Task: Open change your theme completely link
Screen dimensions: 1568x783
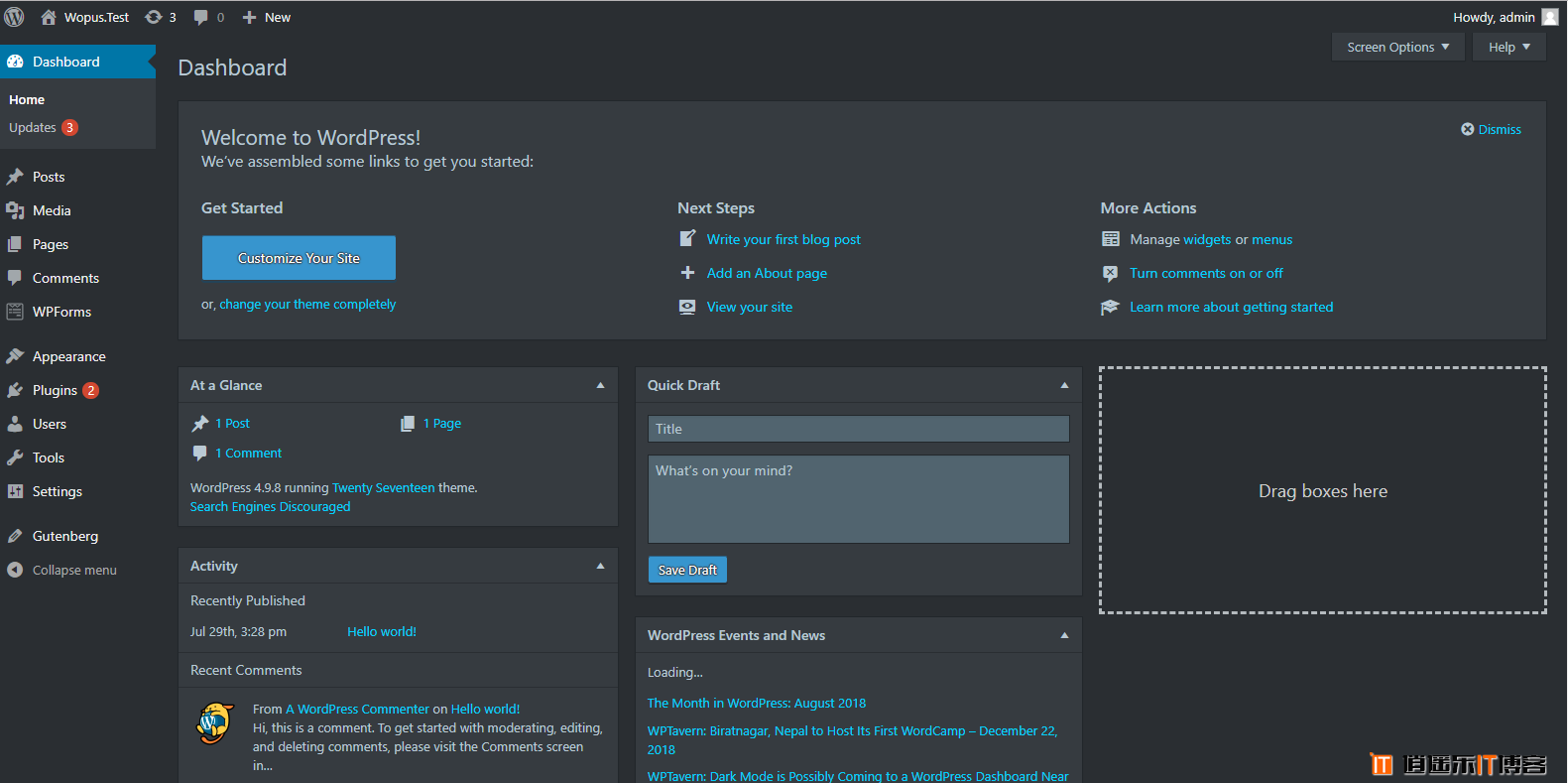Action: point(307,304)
